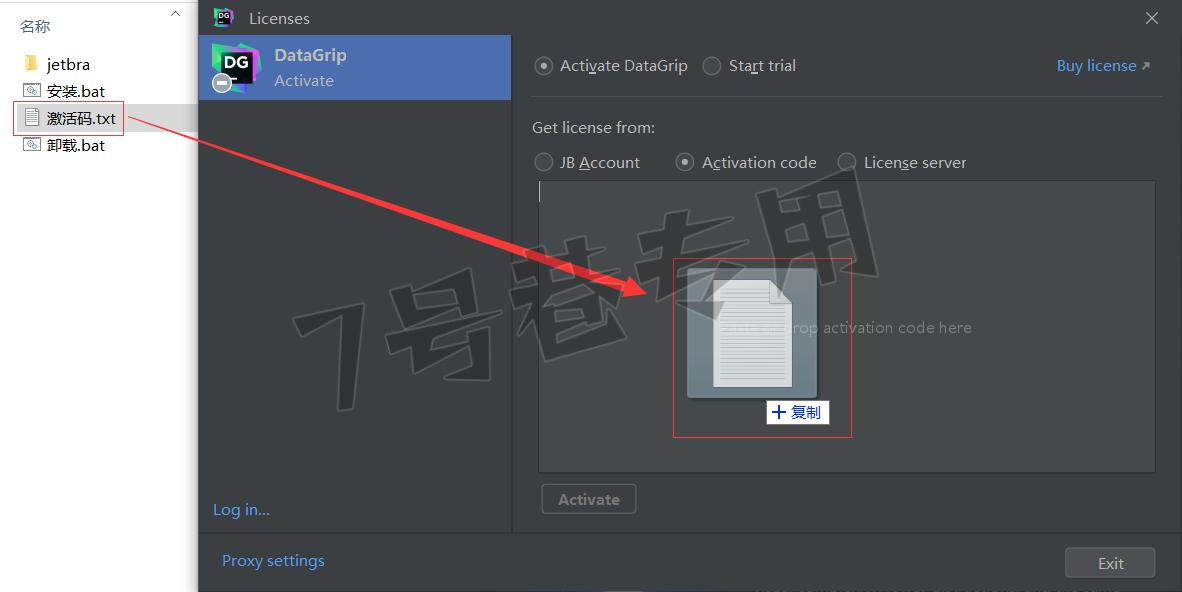Viewport: 1182px width, 592px height.
Task: Click the DataGrip icon in Licenses title bar
Action: (x=223, y=17)
